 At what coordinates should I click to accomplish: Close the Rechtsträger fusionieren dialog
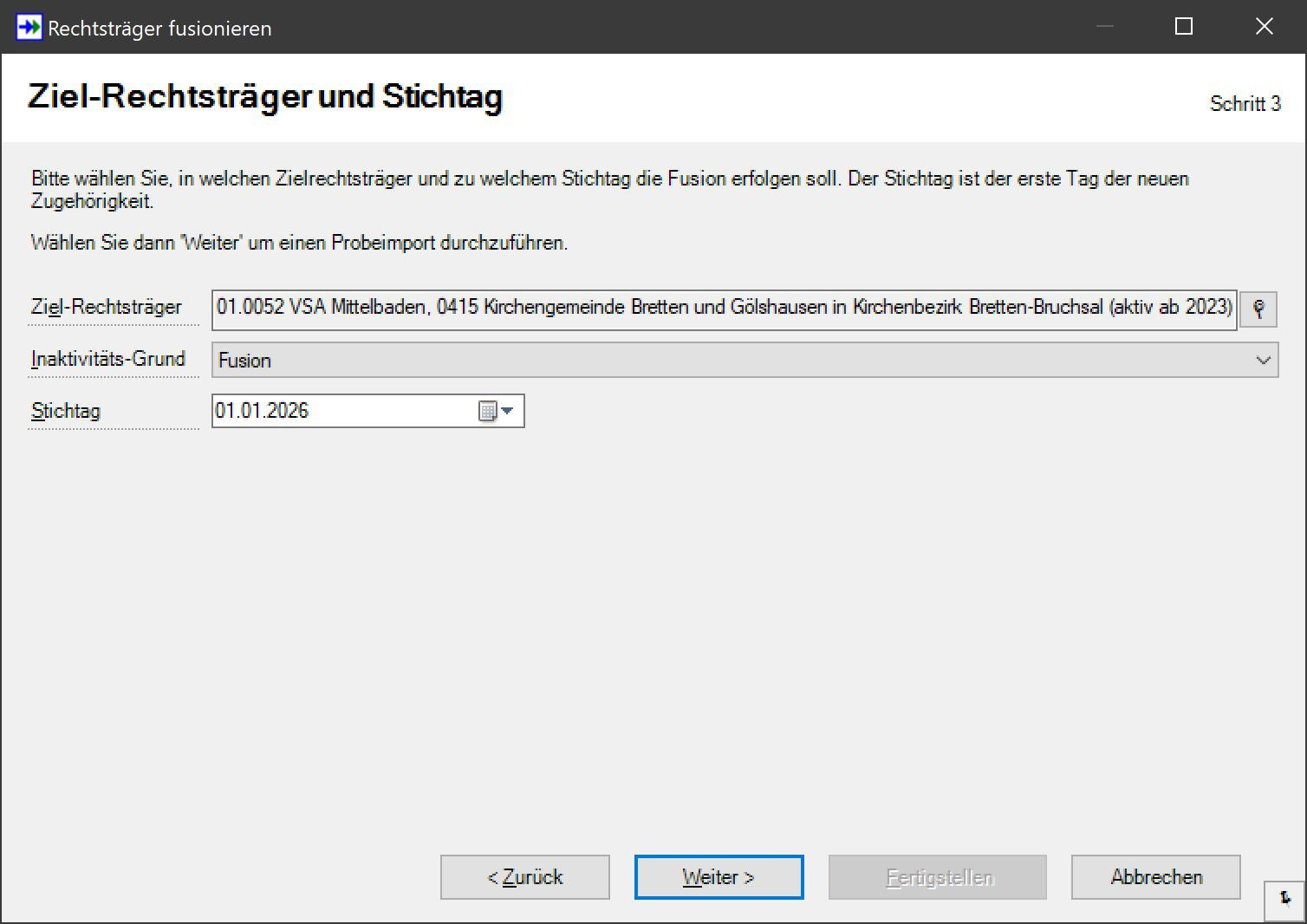click(1265, 27)
